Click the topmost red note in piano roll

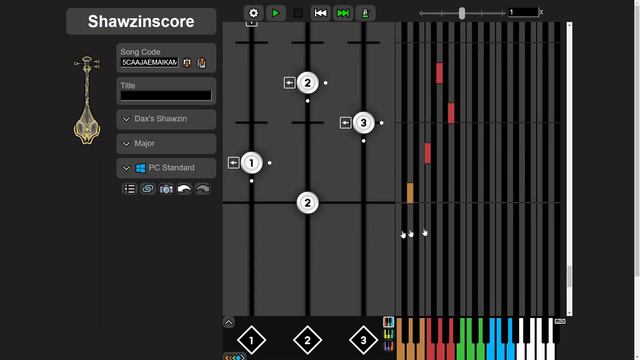pos(439,73)
